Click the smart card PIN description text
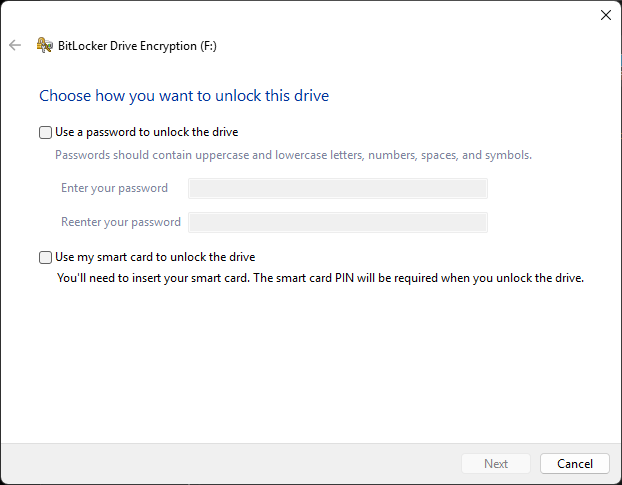 tap(320, 278)
